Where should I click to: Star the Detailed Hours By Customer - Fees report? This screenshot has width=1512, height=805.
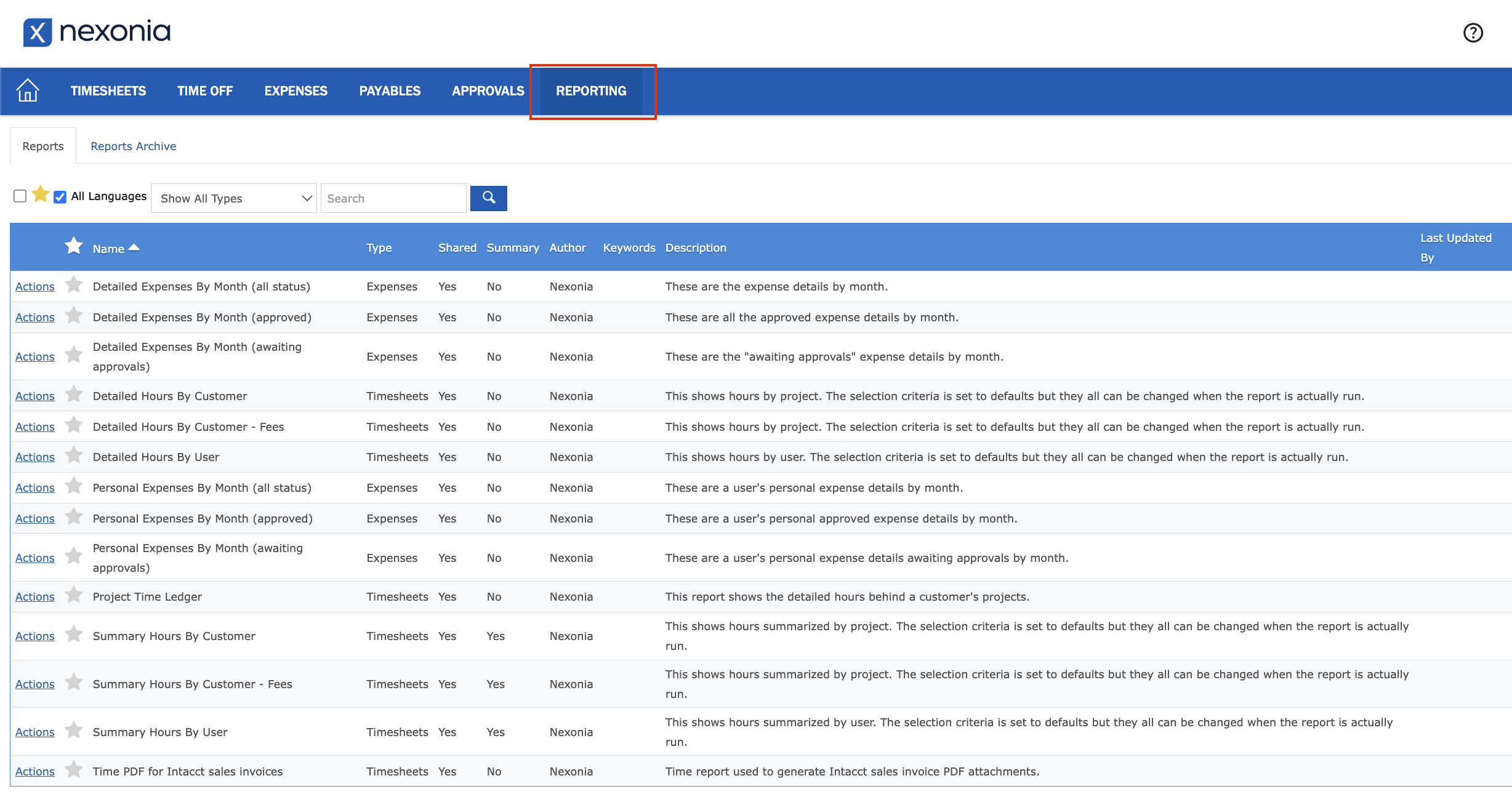tap(74, 425)
